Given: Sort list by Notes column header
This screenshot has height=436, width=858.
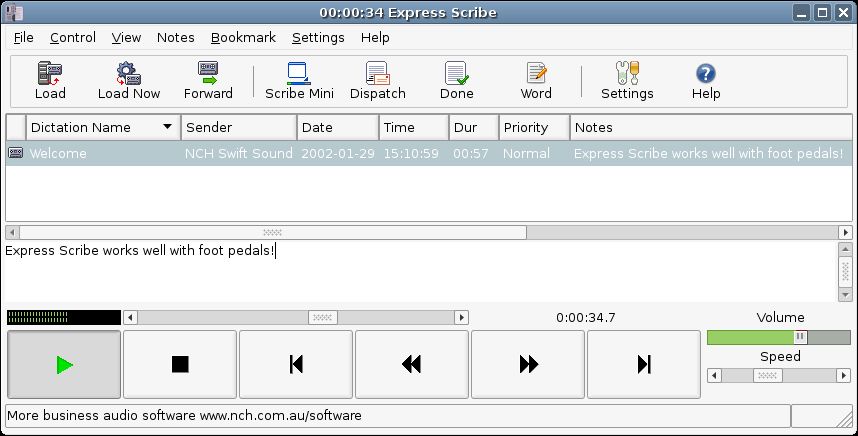Looking at the screenshot, I should tap(711, 127).
